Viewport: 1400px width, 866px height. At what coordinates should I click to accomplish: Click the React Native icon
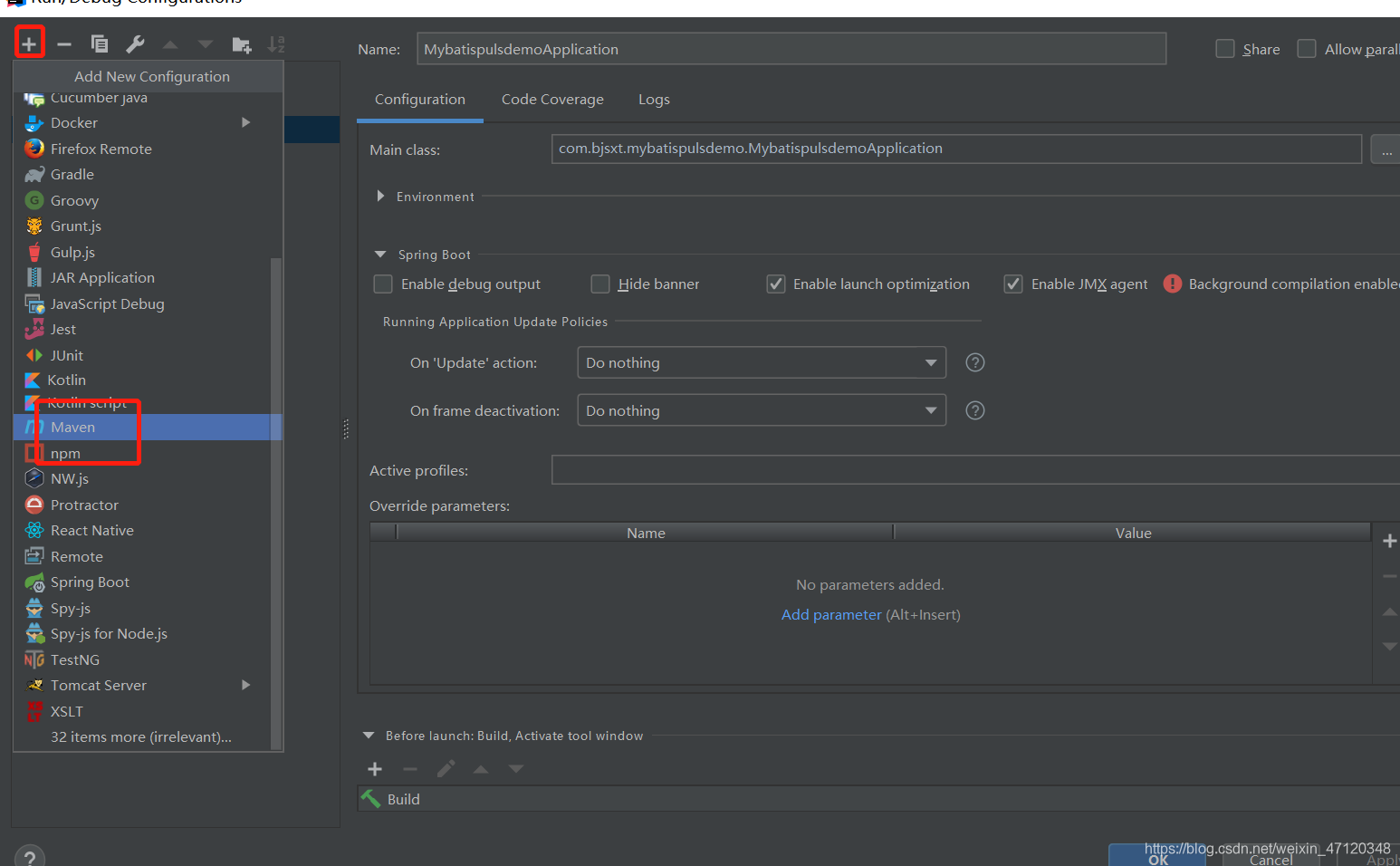coord(34,530)
